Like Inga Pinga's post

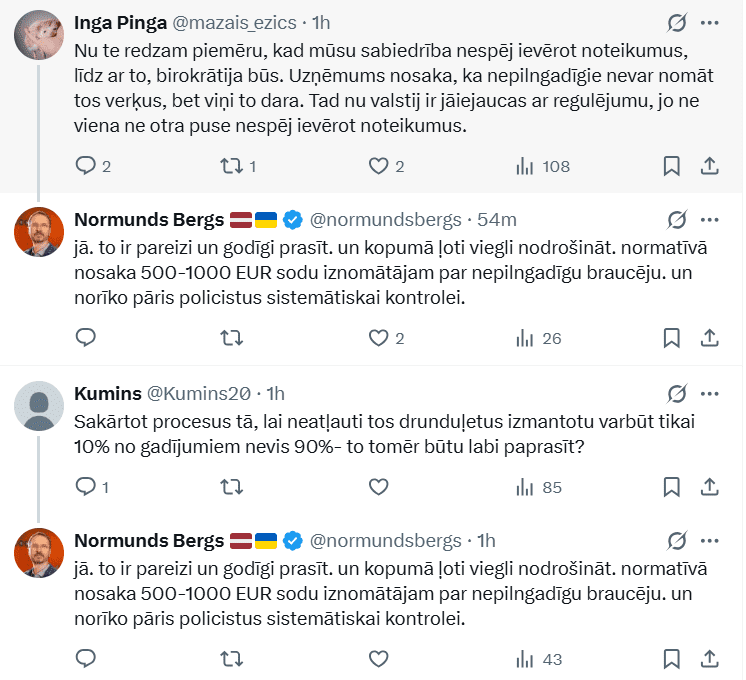point(378,166)
